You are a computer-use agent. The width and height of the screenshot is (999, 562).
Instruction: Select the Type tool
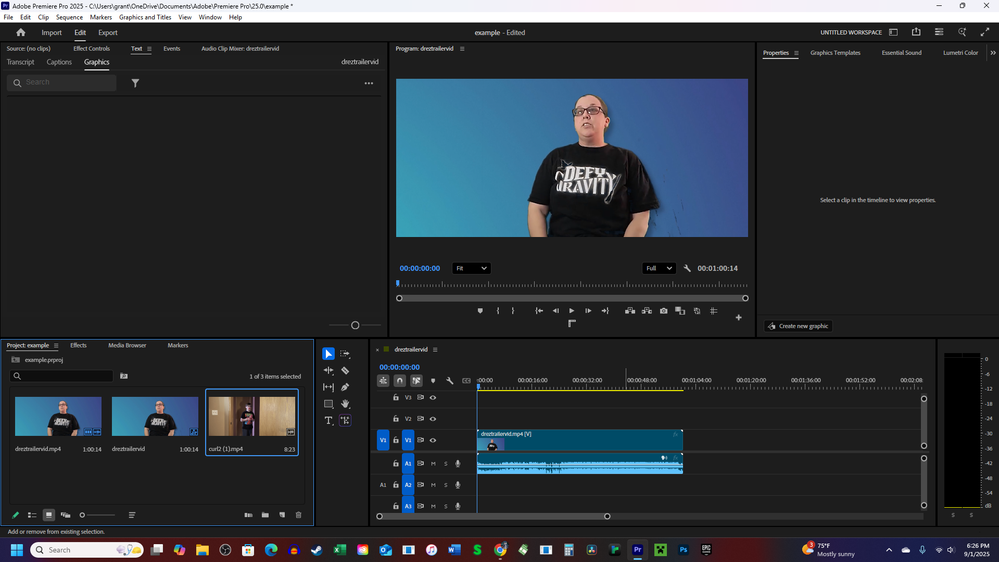pyautogui.click(x=328, y=421)
